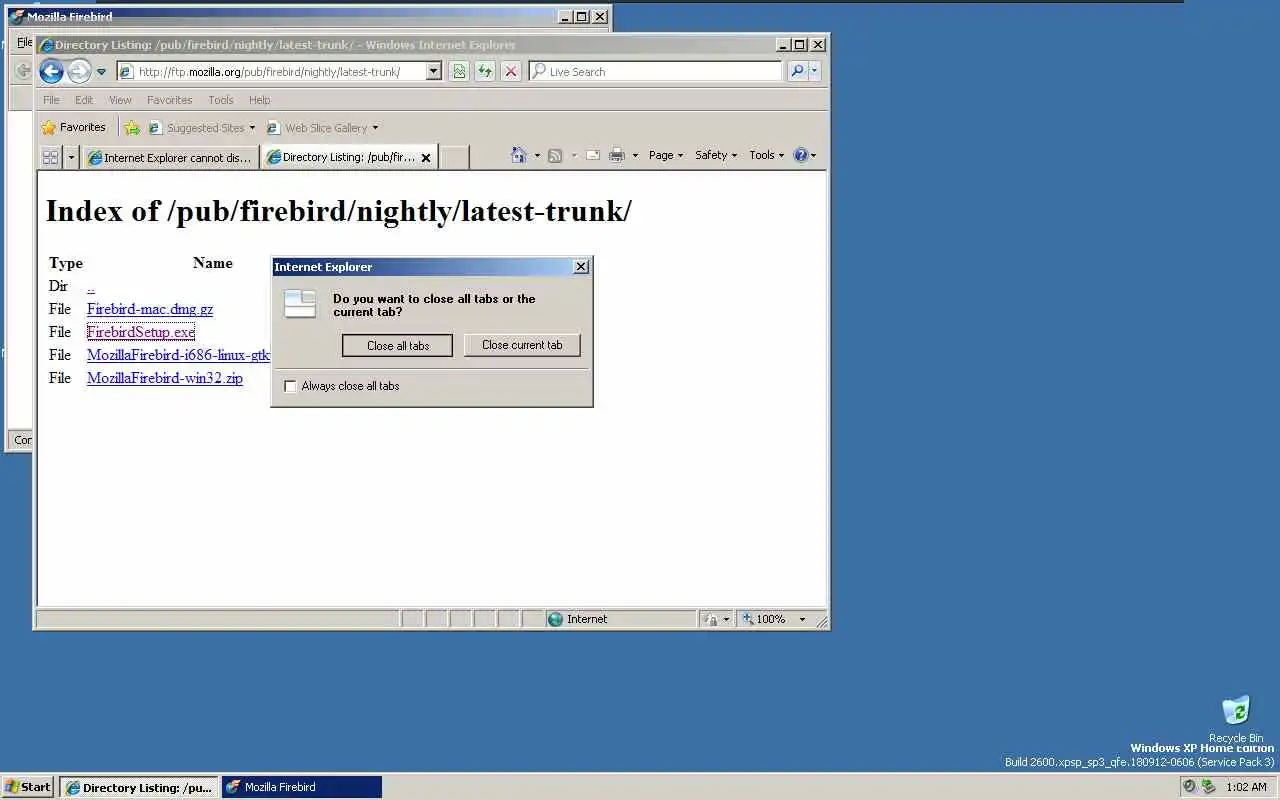Check the 'Always close all tabs' checkbox
This screenshot has height=800, width=1280.
291,386
